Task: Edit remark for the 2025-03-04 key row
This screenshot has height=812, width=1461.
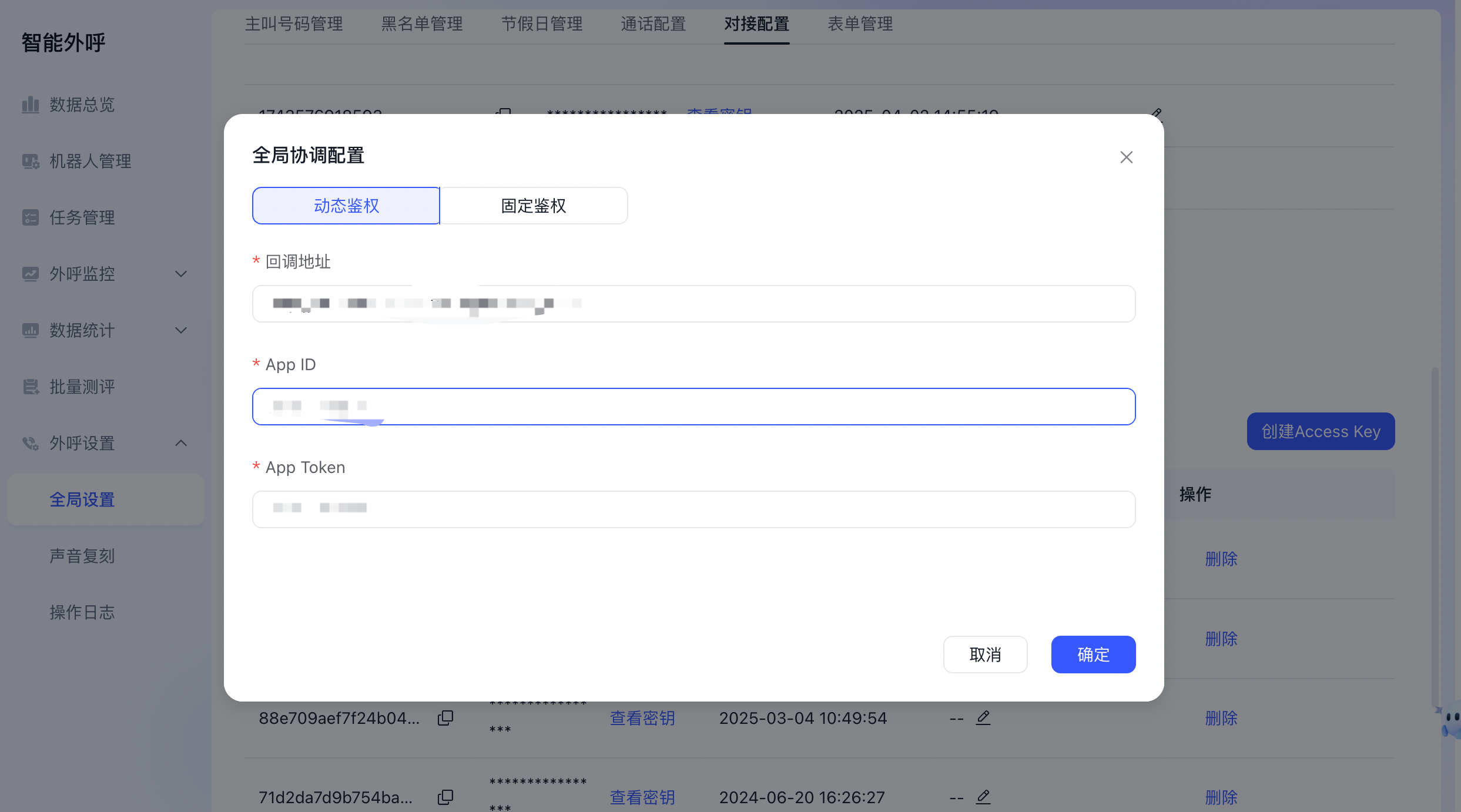Action: (983, 717)
